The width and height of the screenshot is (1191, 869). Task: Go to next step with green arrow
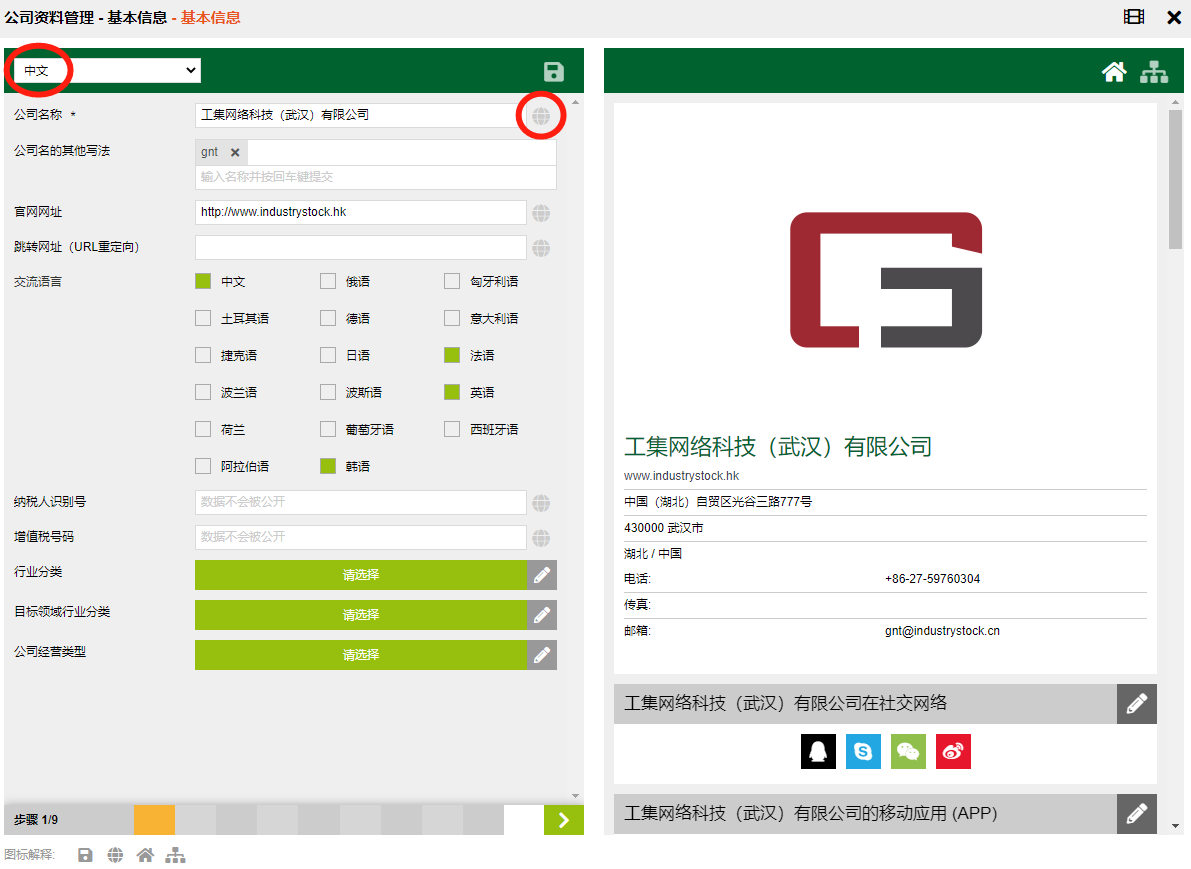coord(563,820)
